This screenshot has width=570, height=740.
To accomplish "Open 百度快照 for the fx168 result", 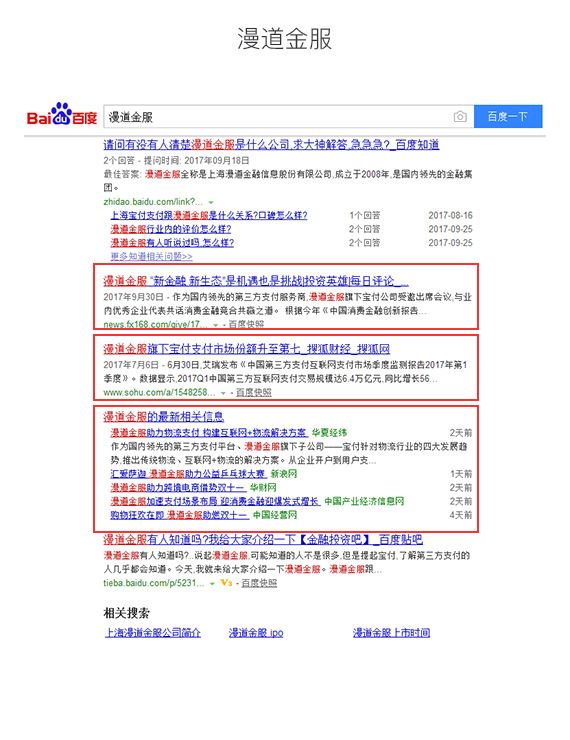I will tap(246, 324).
